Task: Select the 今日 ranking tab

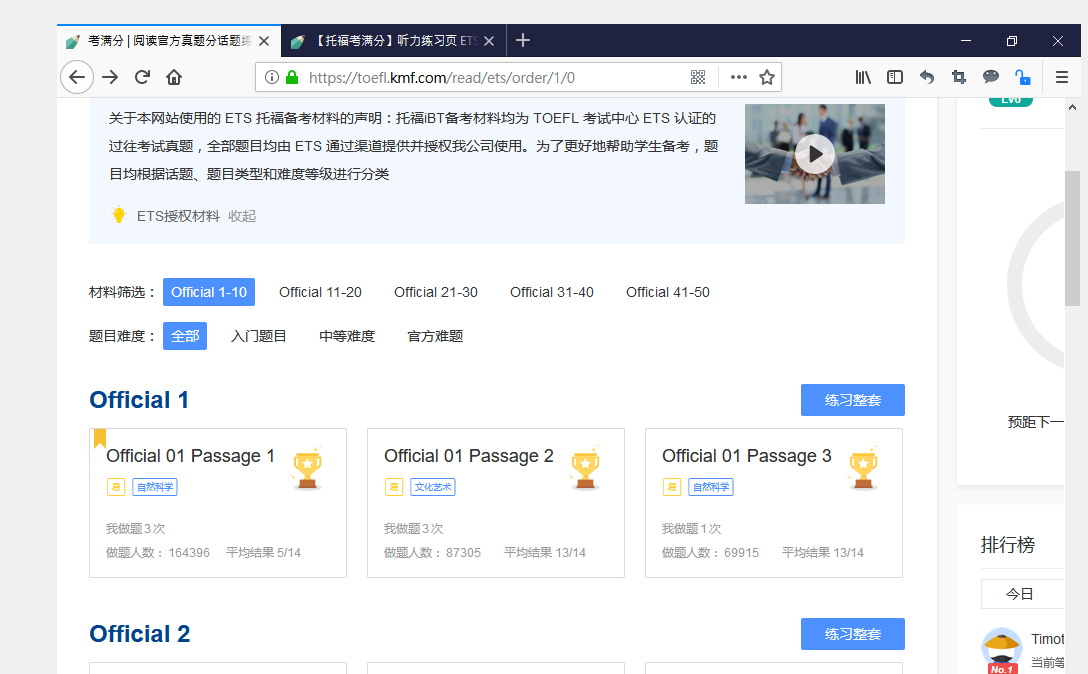Action: tap(1020, 594)
